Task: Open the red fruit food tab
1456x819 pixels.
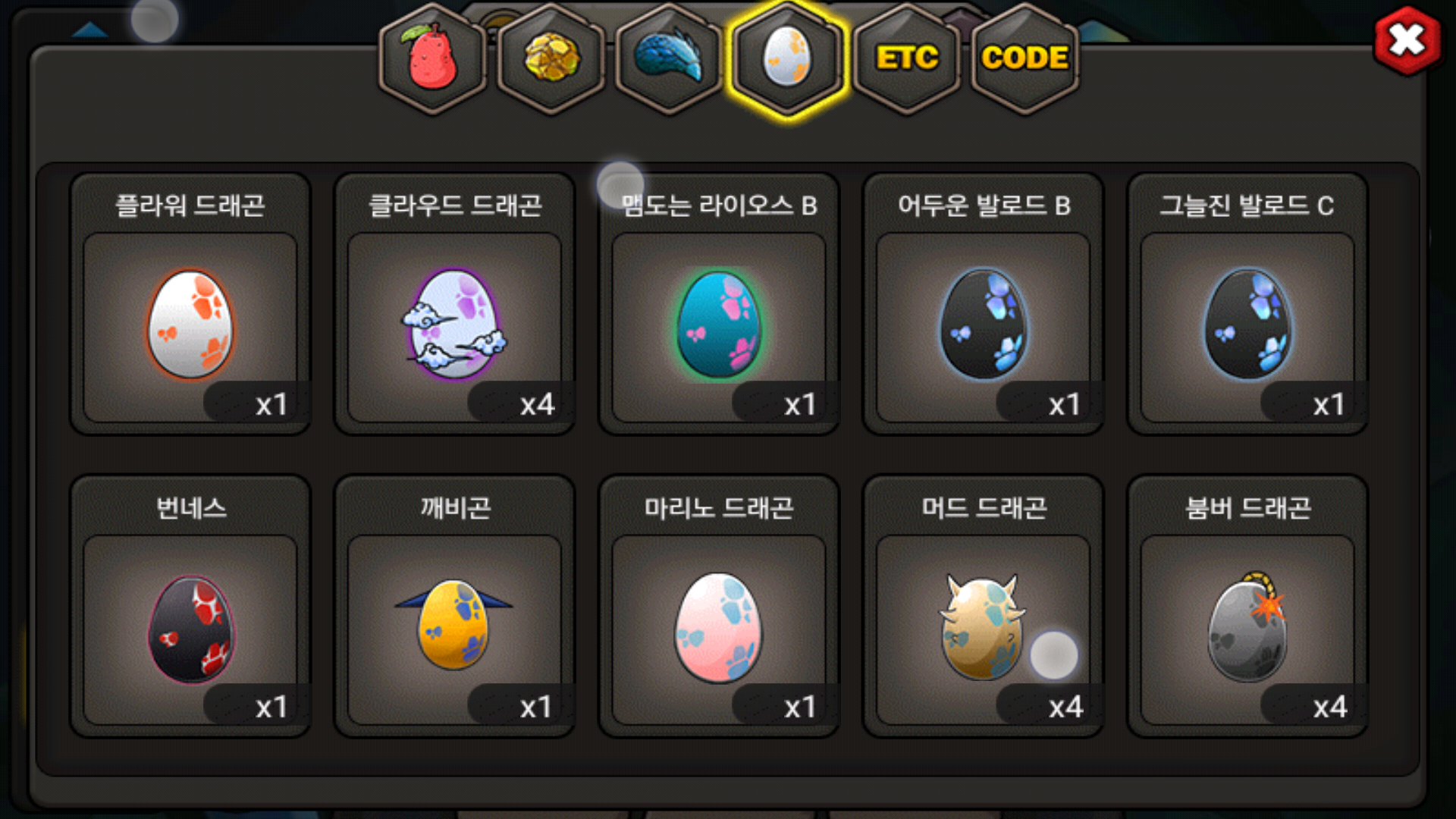Action: click(x=432, y=59)
